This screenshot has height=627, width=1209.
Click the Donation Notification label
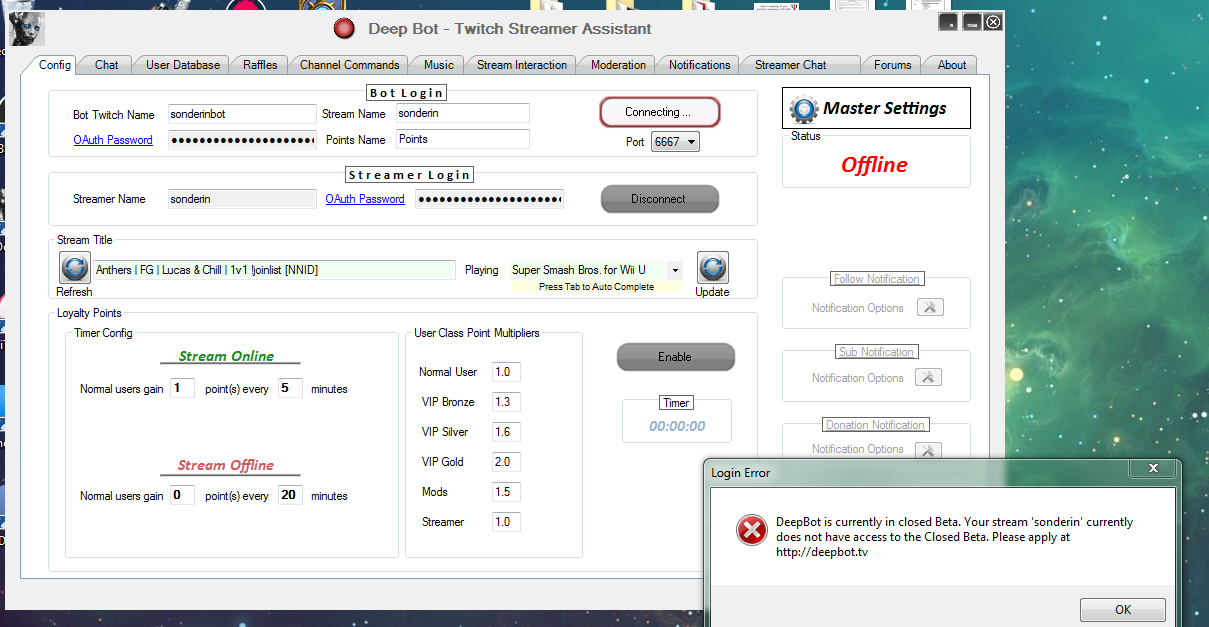coord(875,425)
